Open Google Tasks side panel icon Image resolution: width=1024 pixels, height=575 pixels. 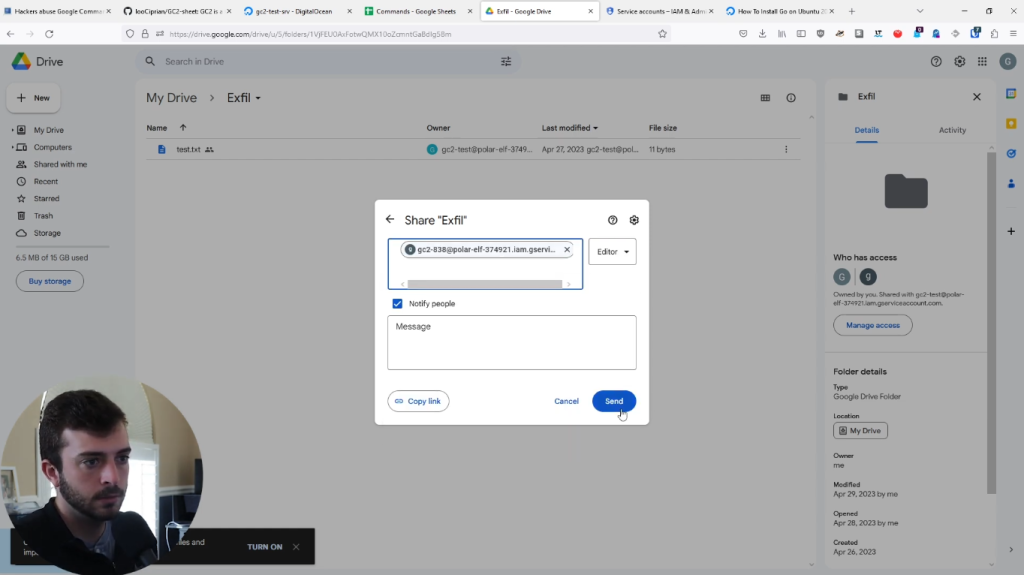pyautogui.click(x=1011, y=154)
